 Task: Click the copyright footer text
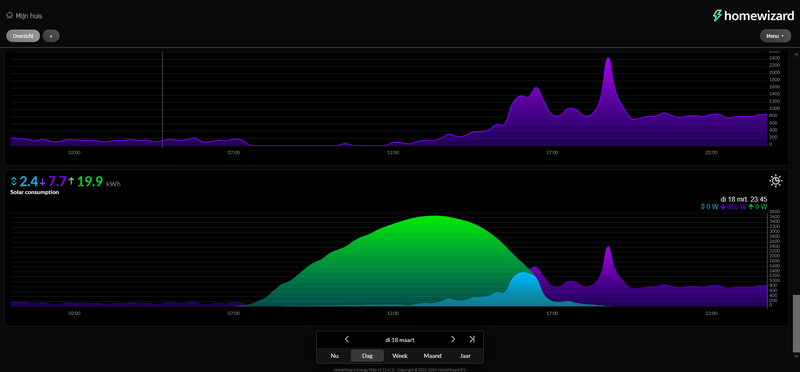(x=400, y=369)
